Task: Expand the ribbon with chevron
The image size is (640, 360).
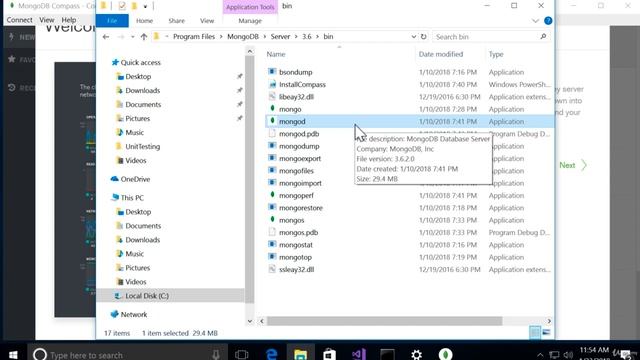Action: click(x=536, y=21)
